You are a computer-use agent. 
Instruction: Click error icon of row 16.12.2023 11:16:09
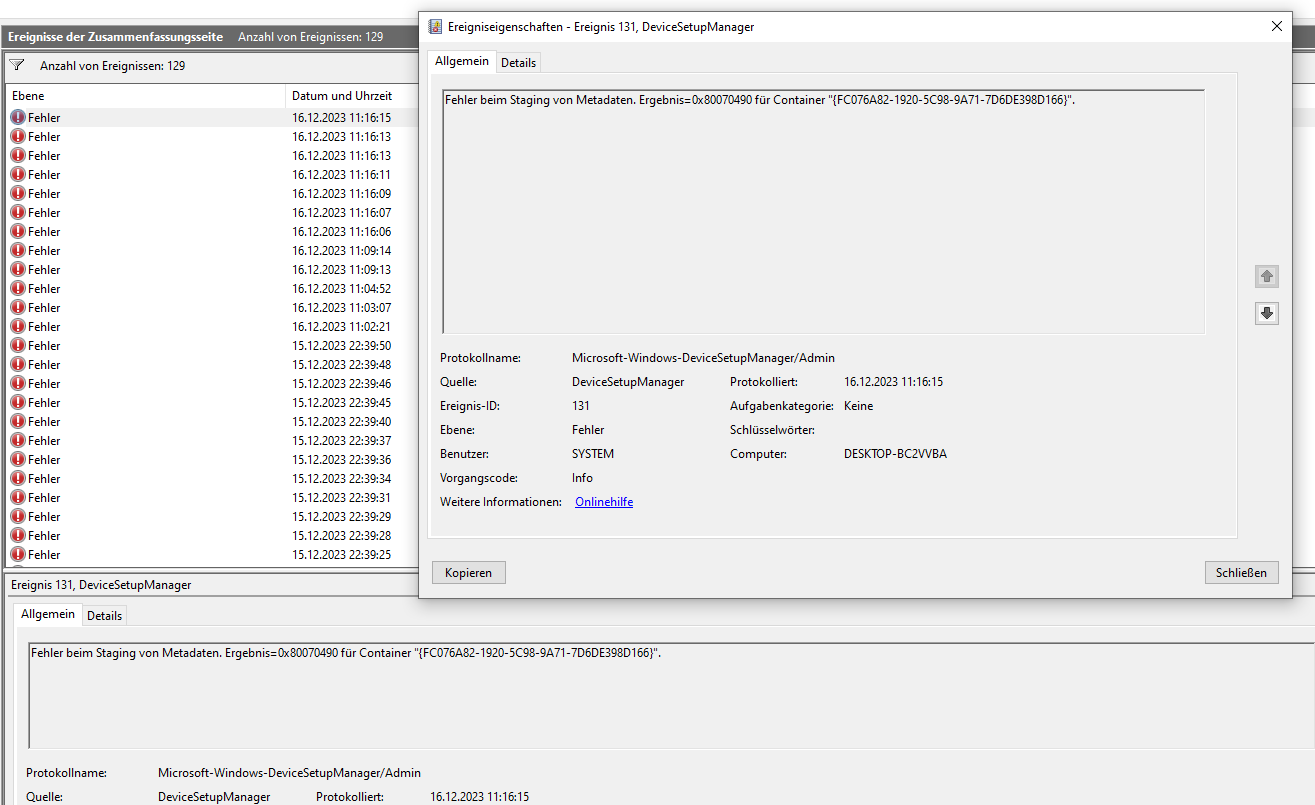click(18, 193)
